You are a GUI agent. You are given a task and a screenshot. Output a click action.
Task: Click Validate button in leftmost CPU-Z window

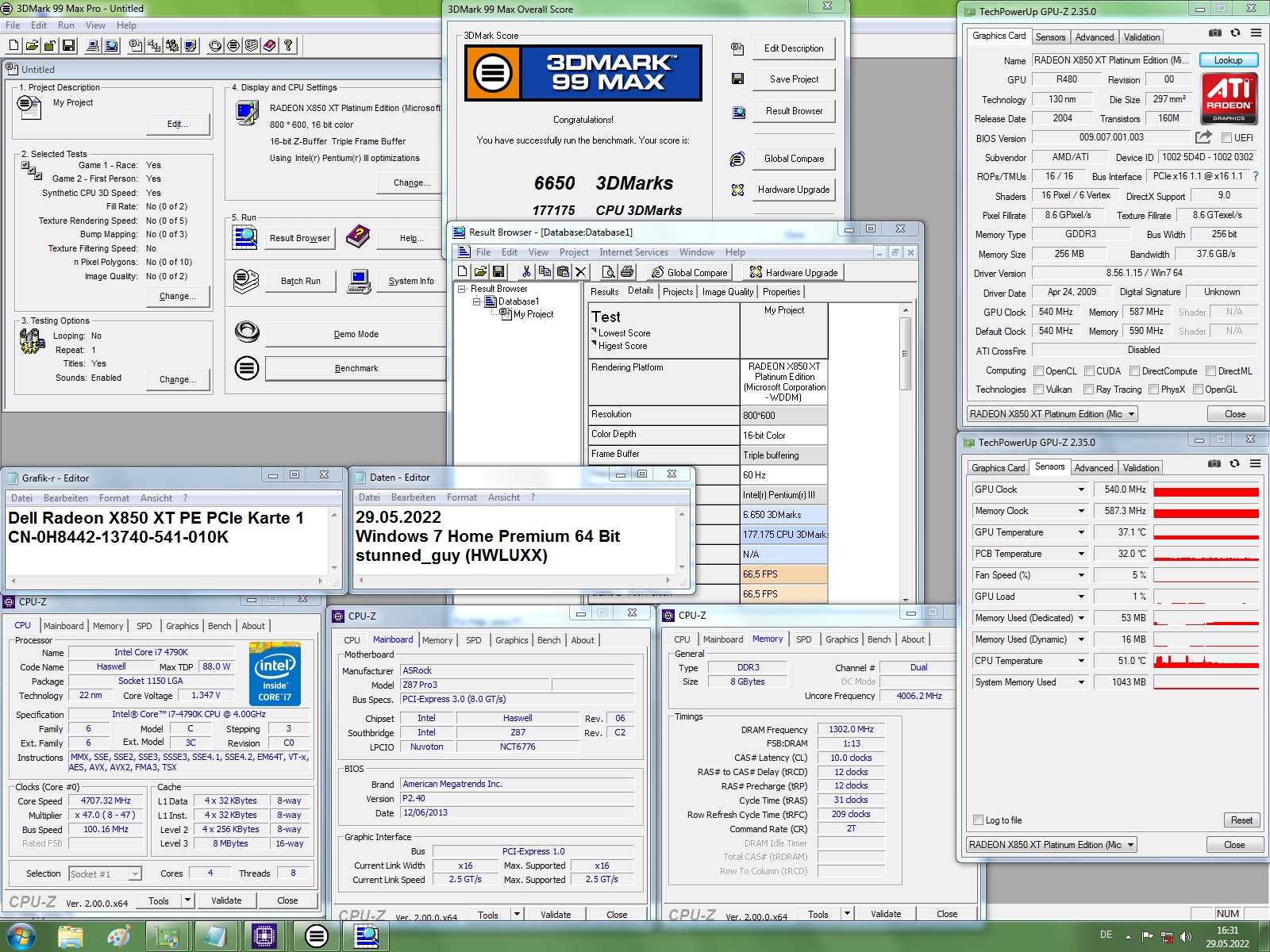(226, 900)
